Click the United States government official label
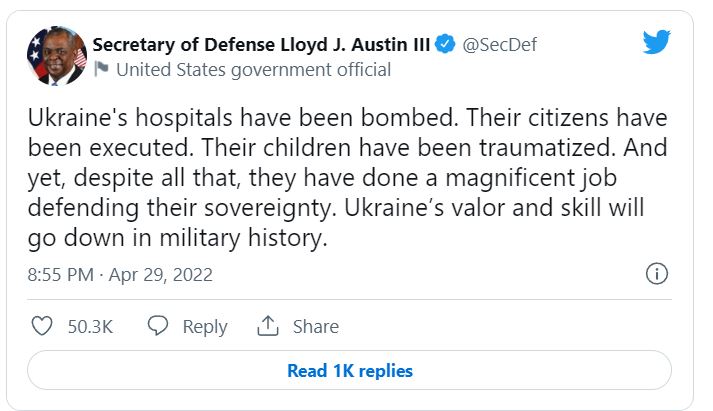The width and height of the screenshot is (713, 411). 254,70
